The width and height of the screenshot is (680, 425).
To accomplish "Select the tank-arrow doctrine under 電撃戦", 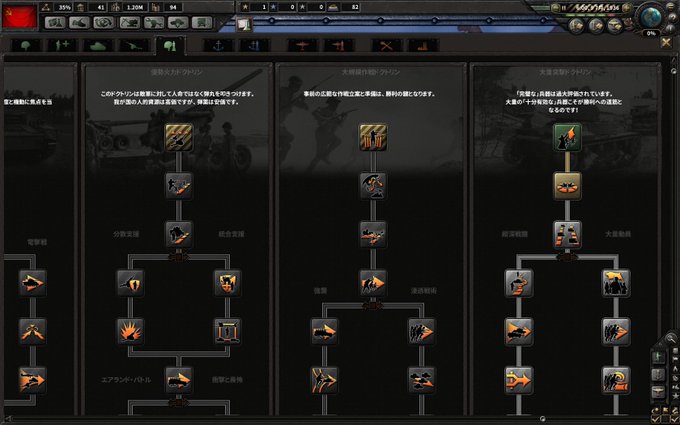I will [33, 283].
